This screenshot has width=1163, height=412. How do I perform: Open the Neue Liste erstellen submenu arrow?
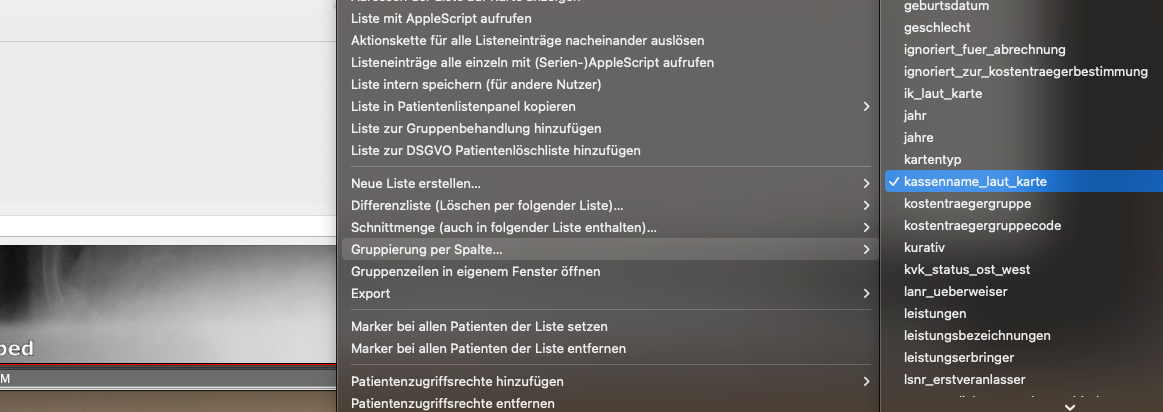[x=866, y=183]
